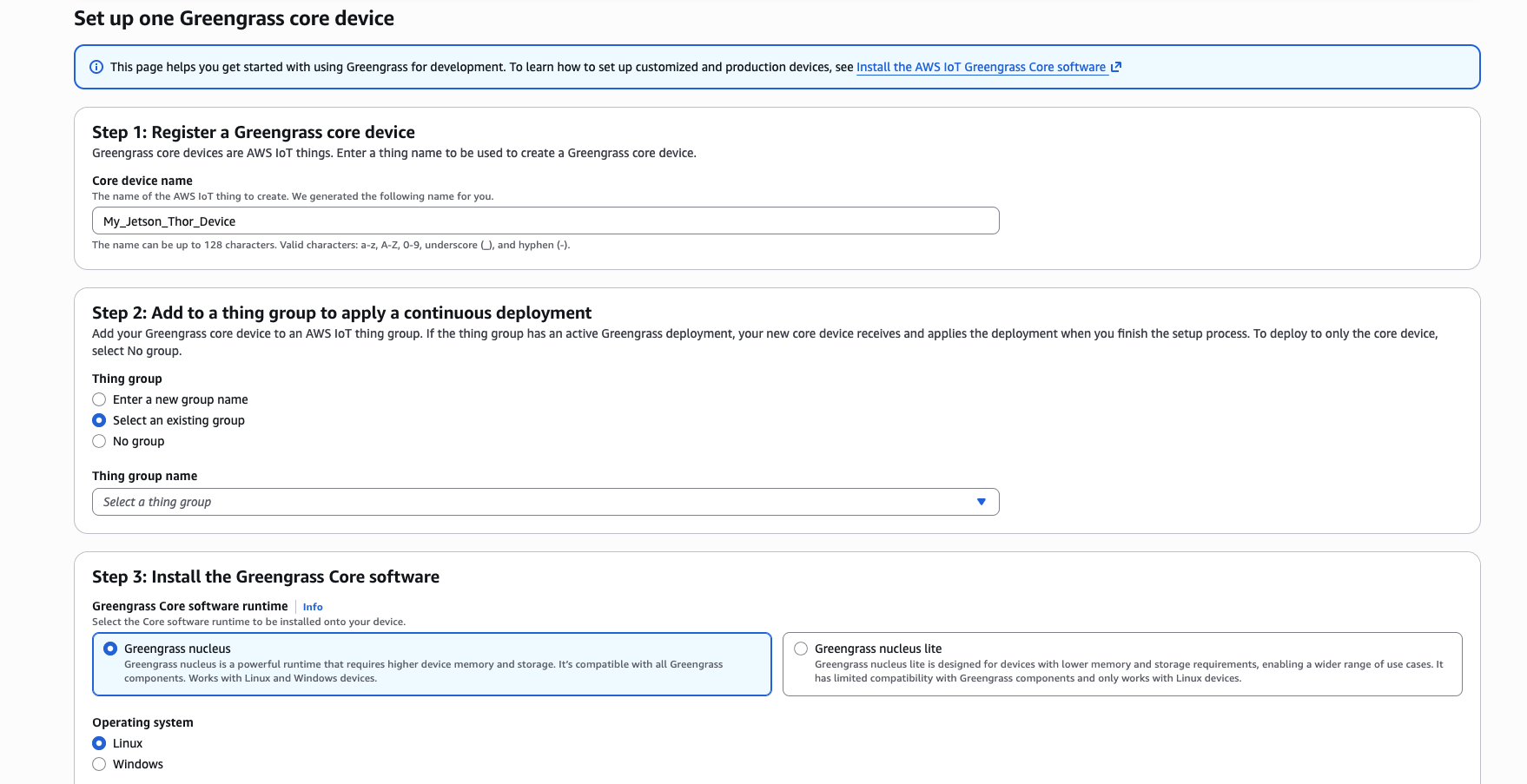Viewport: 1527px width, 784px height.
Task: Select the Greengrass nucleus runtime radio button
Action: (x=110, y=649)
